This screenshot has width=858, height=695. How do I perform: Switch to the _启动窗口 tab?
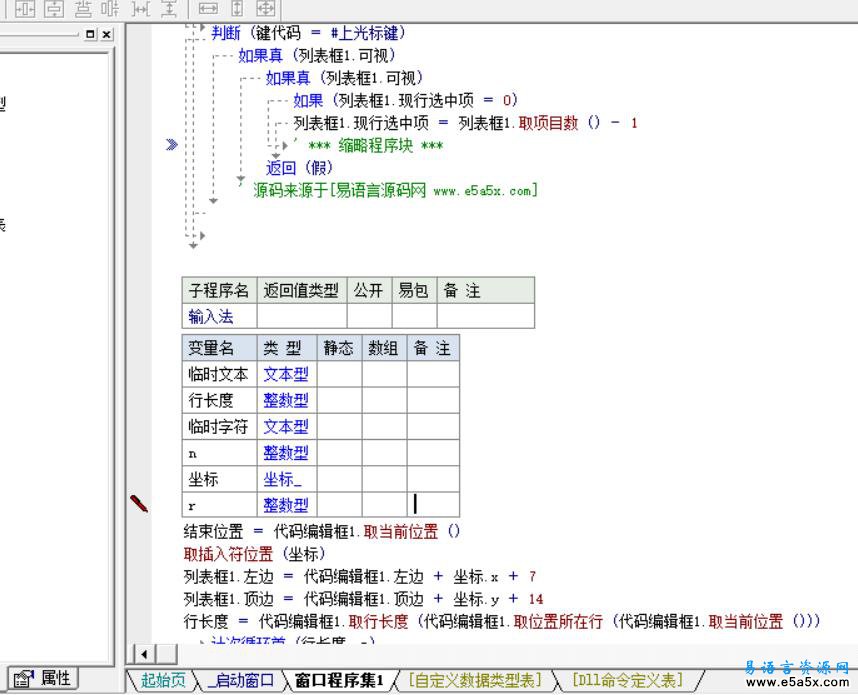pos(241,680)
